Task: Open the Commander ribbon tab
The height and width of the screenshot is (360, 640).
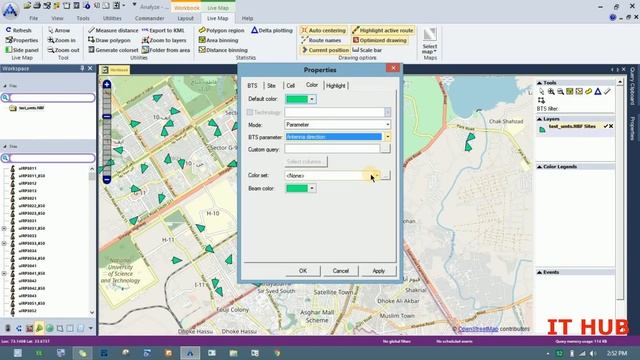Action: click(149, 18)
